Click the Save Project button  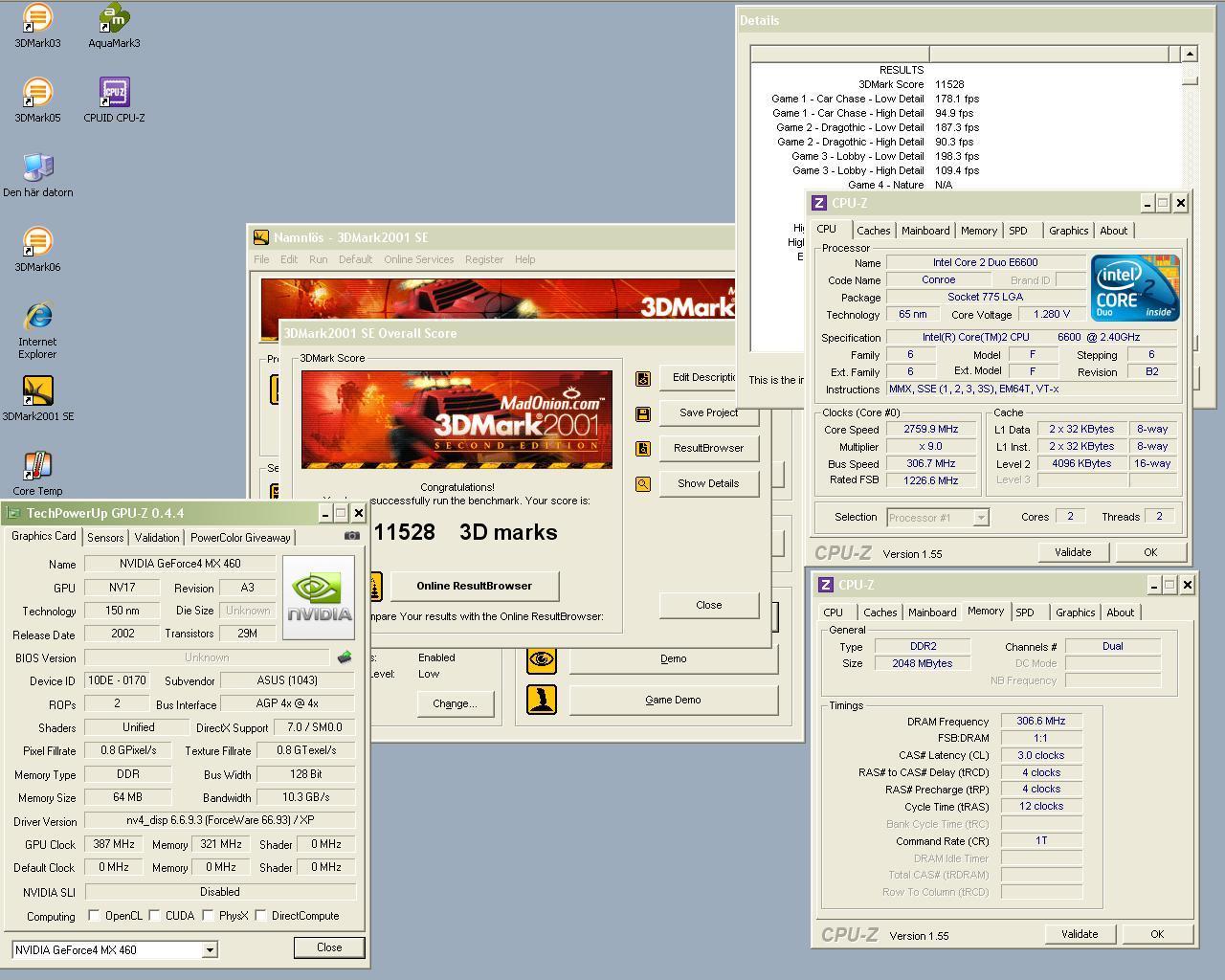[709, 412]
